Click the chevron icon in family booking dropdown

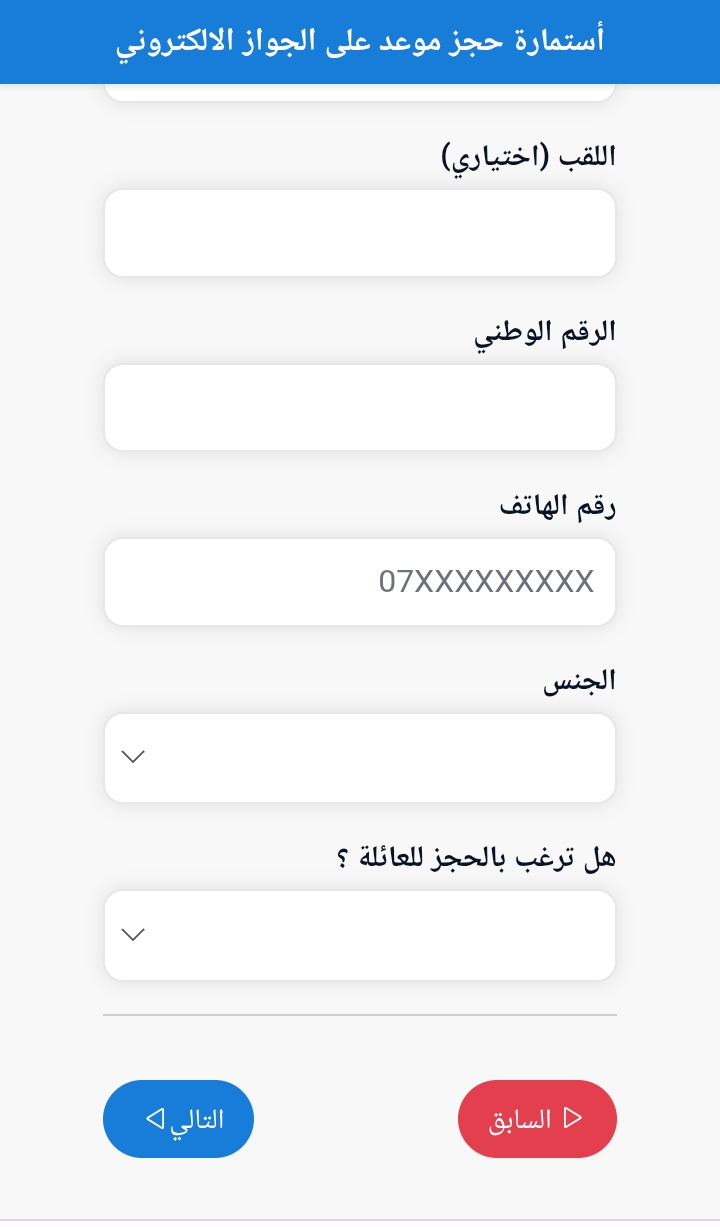pyautogui.click(x=133, y=935)
